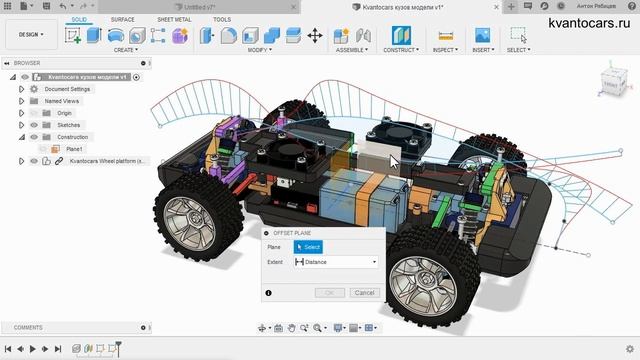The width and height of the screenshot is (640, 360).
Task: Select the Offset Plane construct tool
Action: point(401,35)
